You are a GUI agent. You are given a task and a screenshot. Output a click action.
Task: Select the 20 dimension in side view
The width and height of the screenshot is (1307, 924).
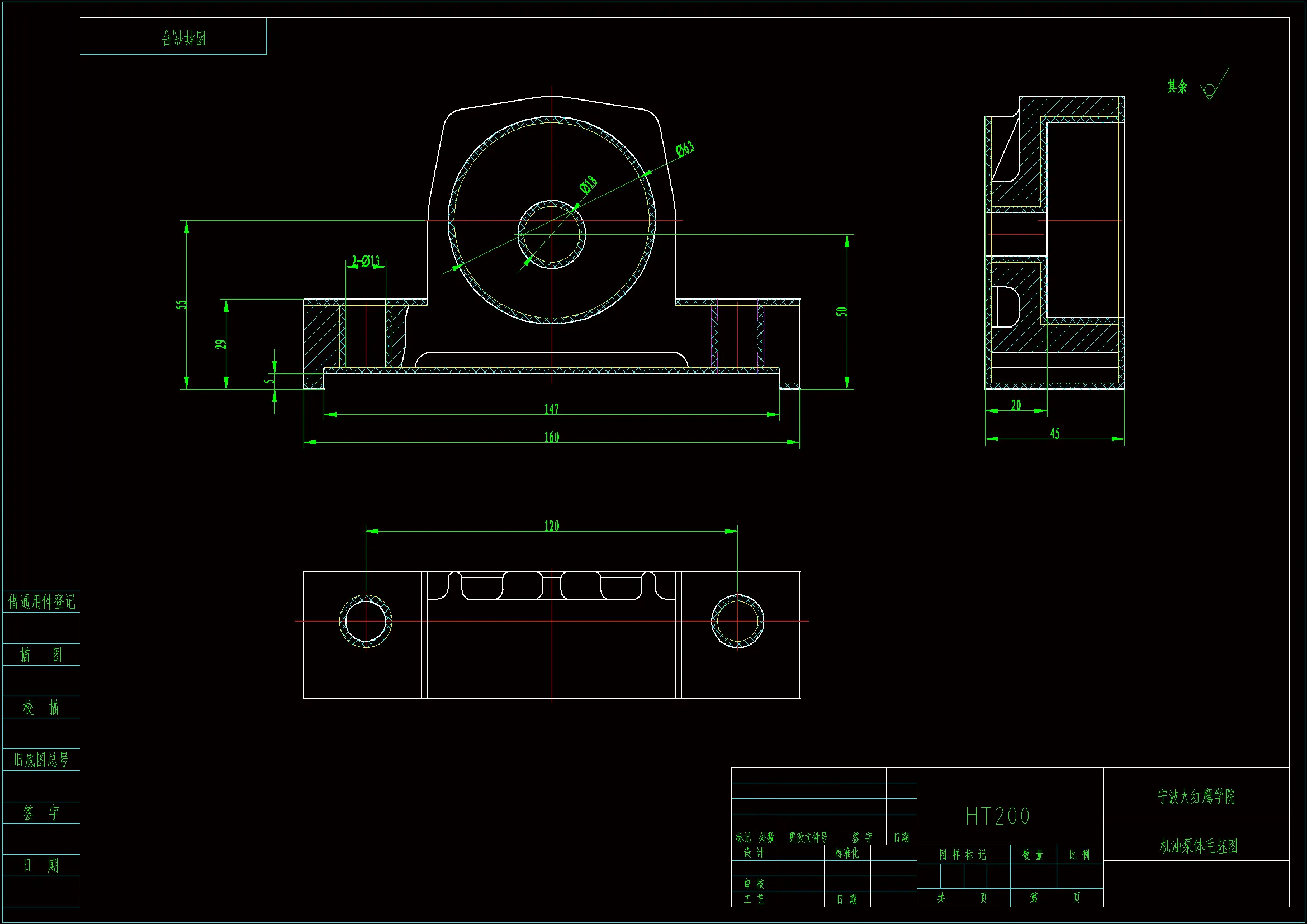tap(1016, 405)
